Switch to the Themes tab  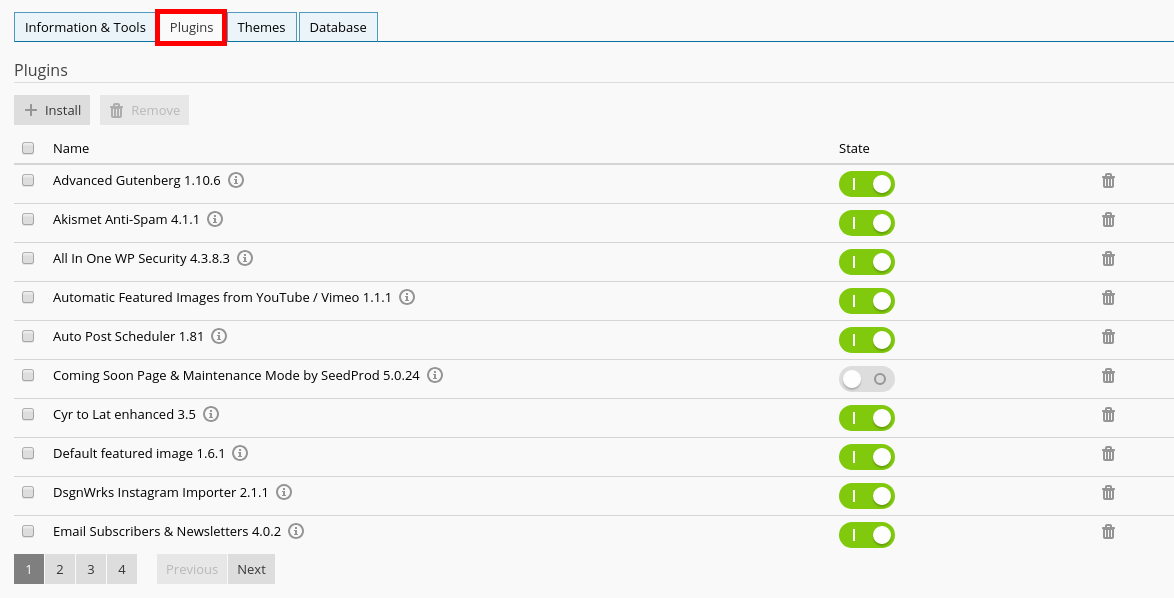coord(261,27)
